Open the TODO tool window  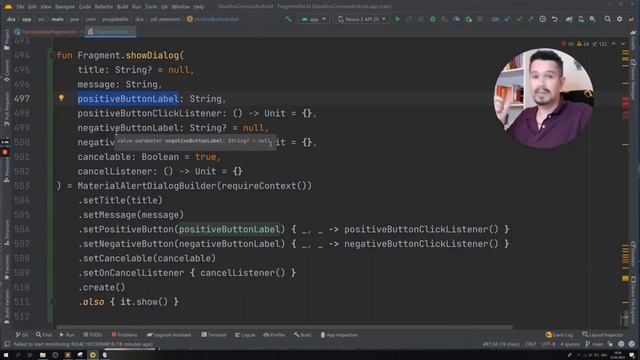coord(93,335)
